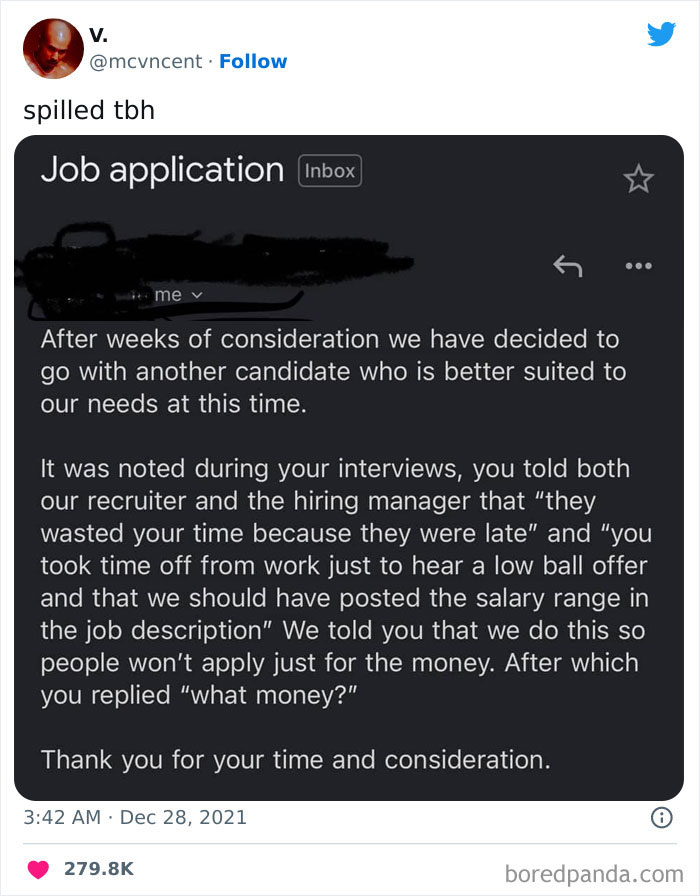This screenshot has height=896, width=700.
Task: View the 279.8K likes count
Action: coord(99,868)
